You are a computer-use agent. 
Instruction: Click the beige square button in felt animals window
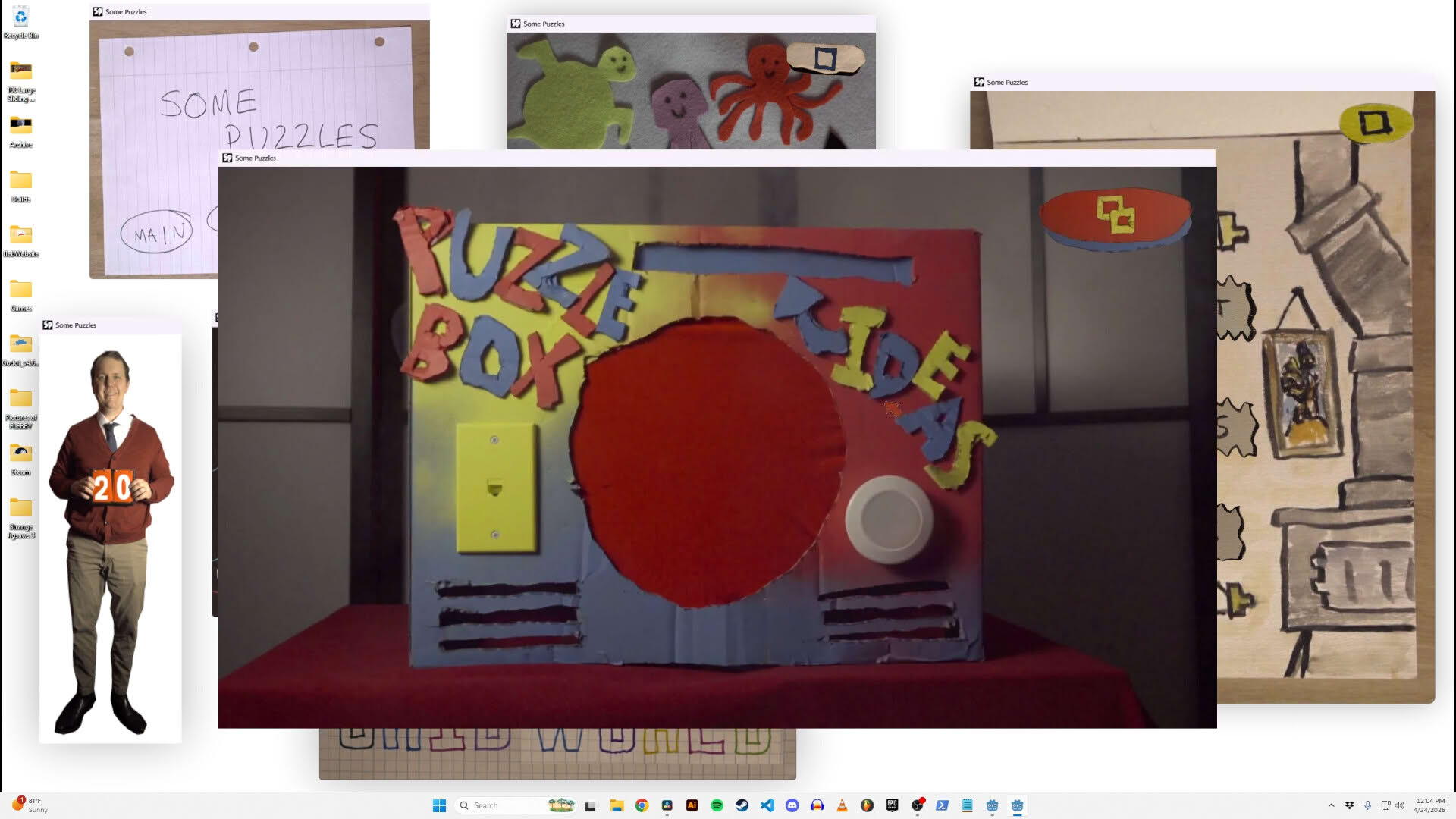click(x=826, y=58)
